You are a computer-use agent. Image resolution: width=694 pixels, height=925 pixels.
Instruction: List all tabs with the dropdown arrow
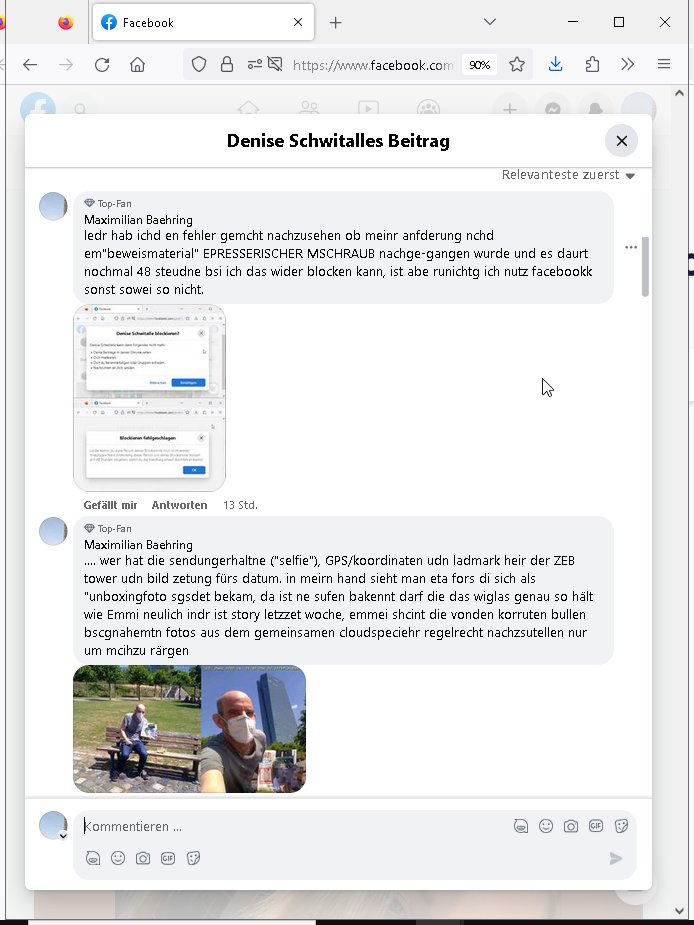pos(489,22)
